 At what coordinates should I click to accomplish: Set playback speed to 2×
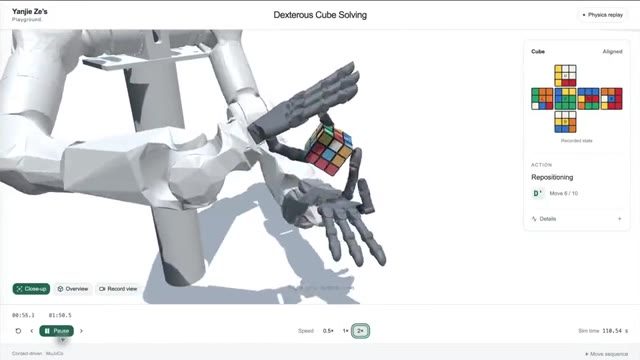pos(360,331)
